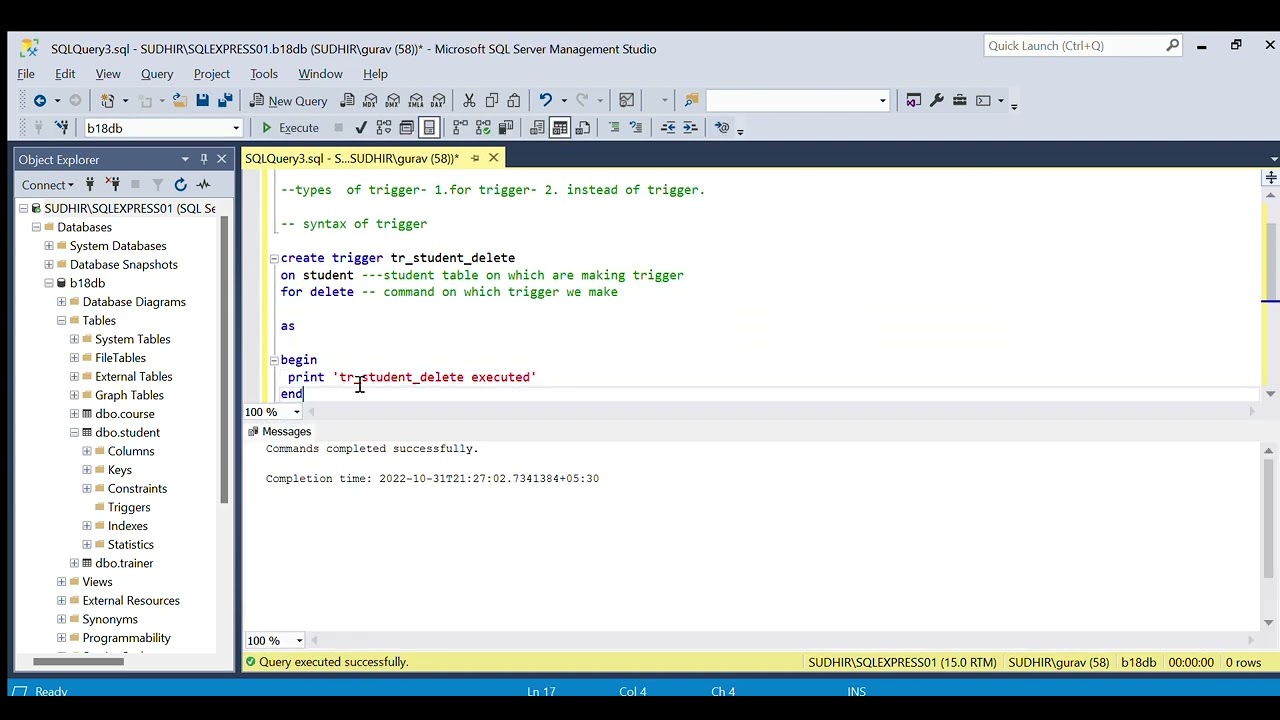Click the New Project toolbar icon
This screenshot has height=720, width=1280.
pyautogui.click(x=107, y=100)
